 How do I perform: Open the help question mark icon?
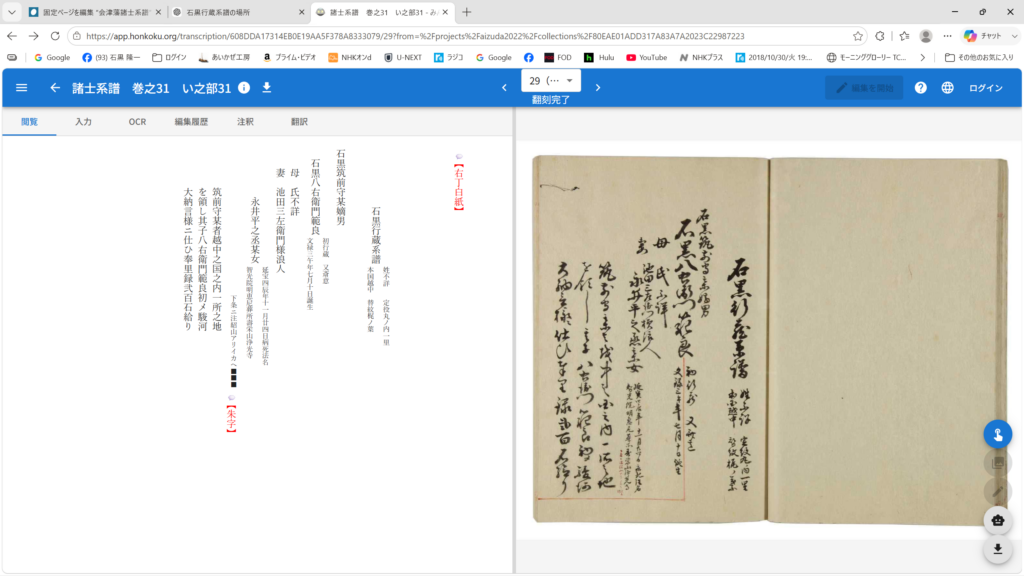921,88
